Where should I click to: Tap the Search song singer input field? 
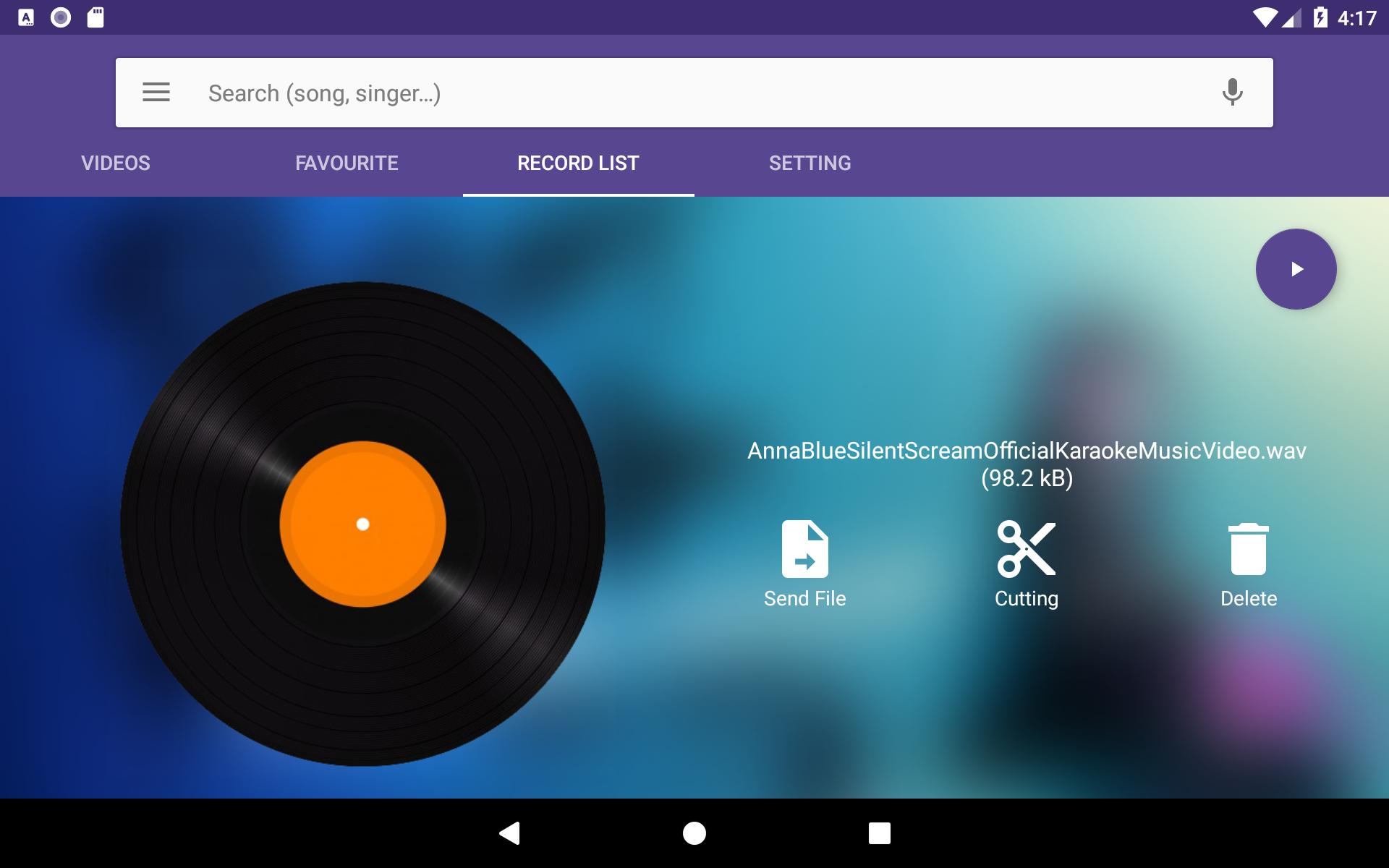694,92
